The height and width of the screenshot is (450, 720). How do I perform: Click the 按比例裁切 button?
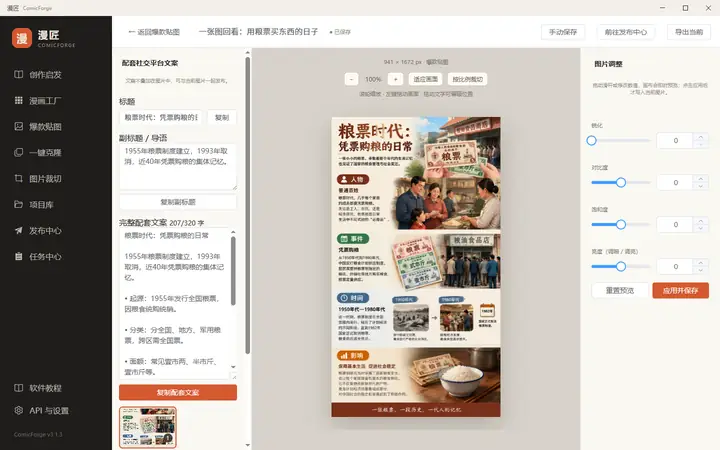pos(467,79)
